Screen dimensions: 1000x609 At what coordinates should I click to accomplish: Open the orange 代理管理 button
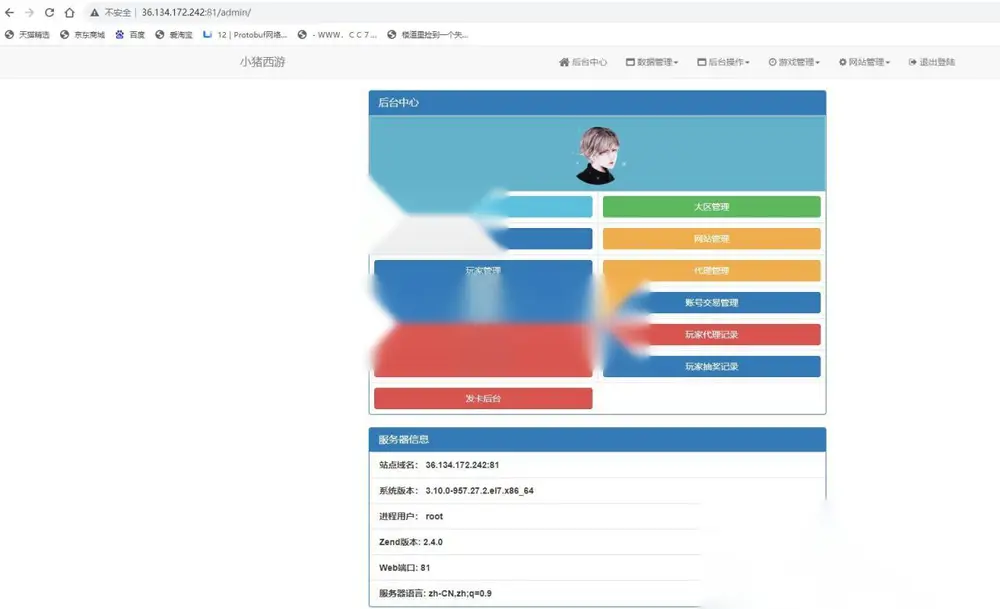(712, 270)
